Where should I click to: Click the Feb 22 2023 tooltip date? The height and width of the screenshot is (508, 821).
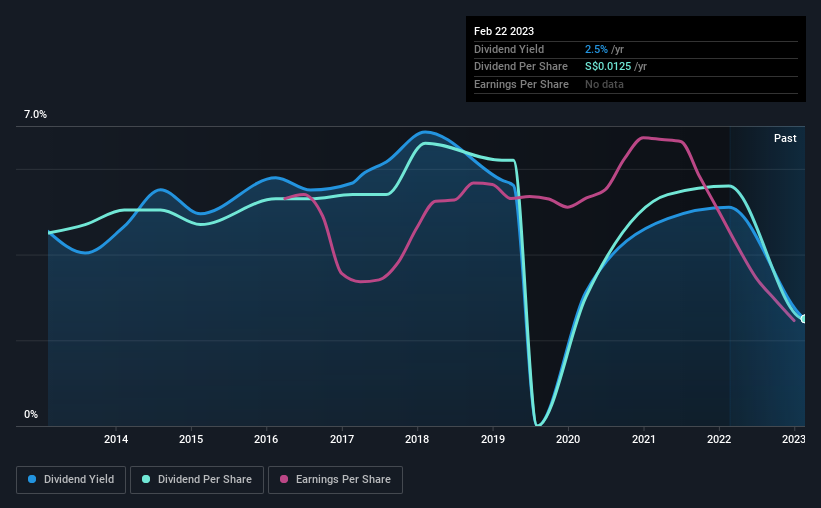(504, 31)
